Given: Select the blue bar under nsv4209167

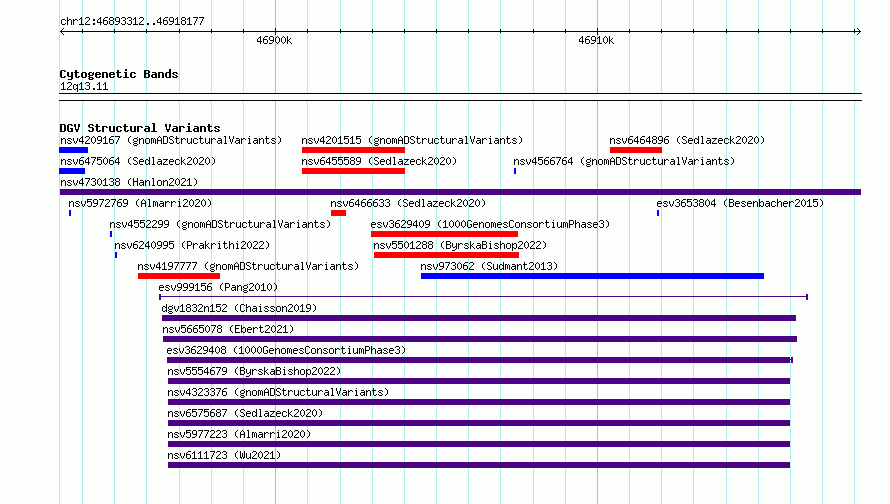Looking at the screenshot, I should pos(73,150).
